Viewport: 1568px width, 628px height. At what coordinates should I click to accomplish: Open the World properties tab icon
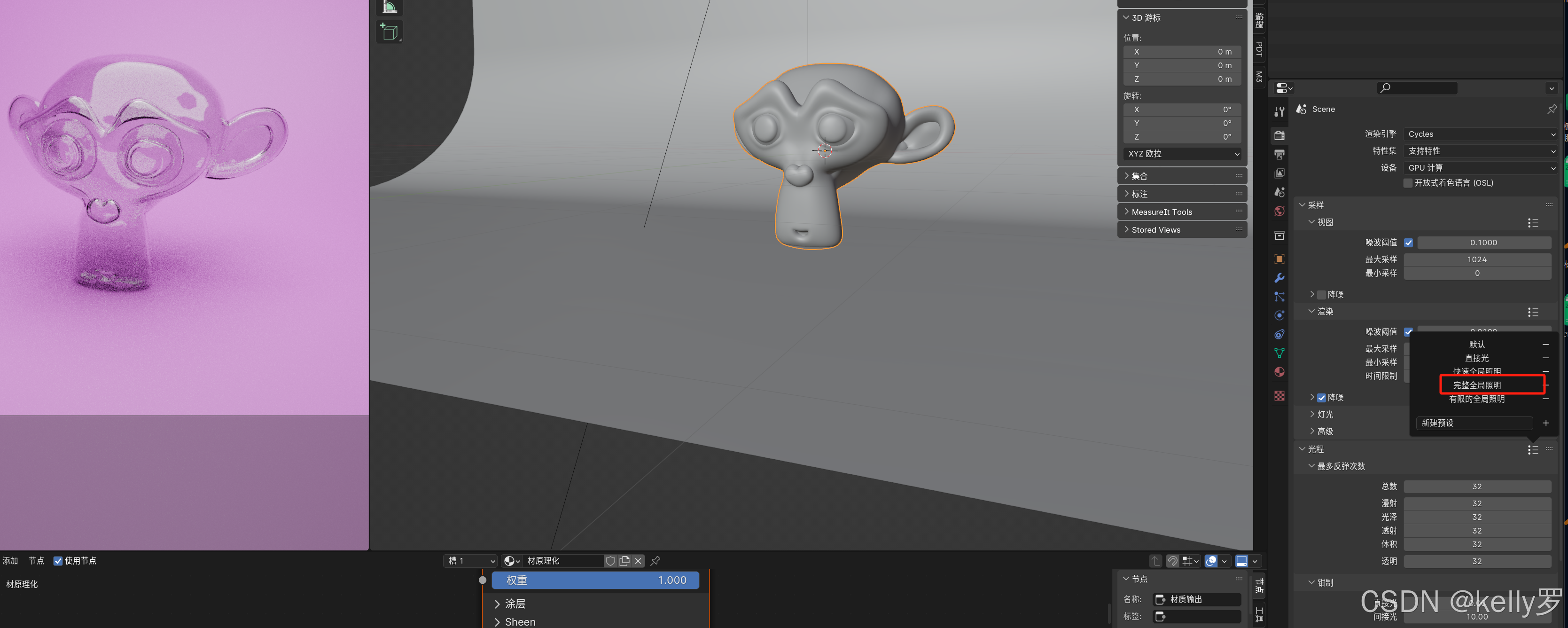1279,211
